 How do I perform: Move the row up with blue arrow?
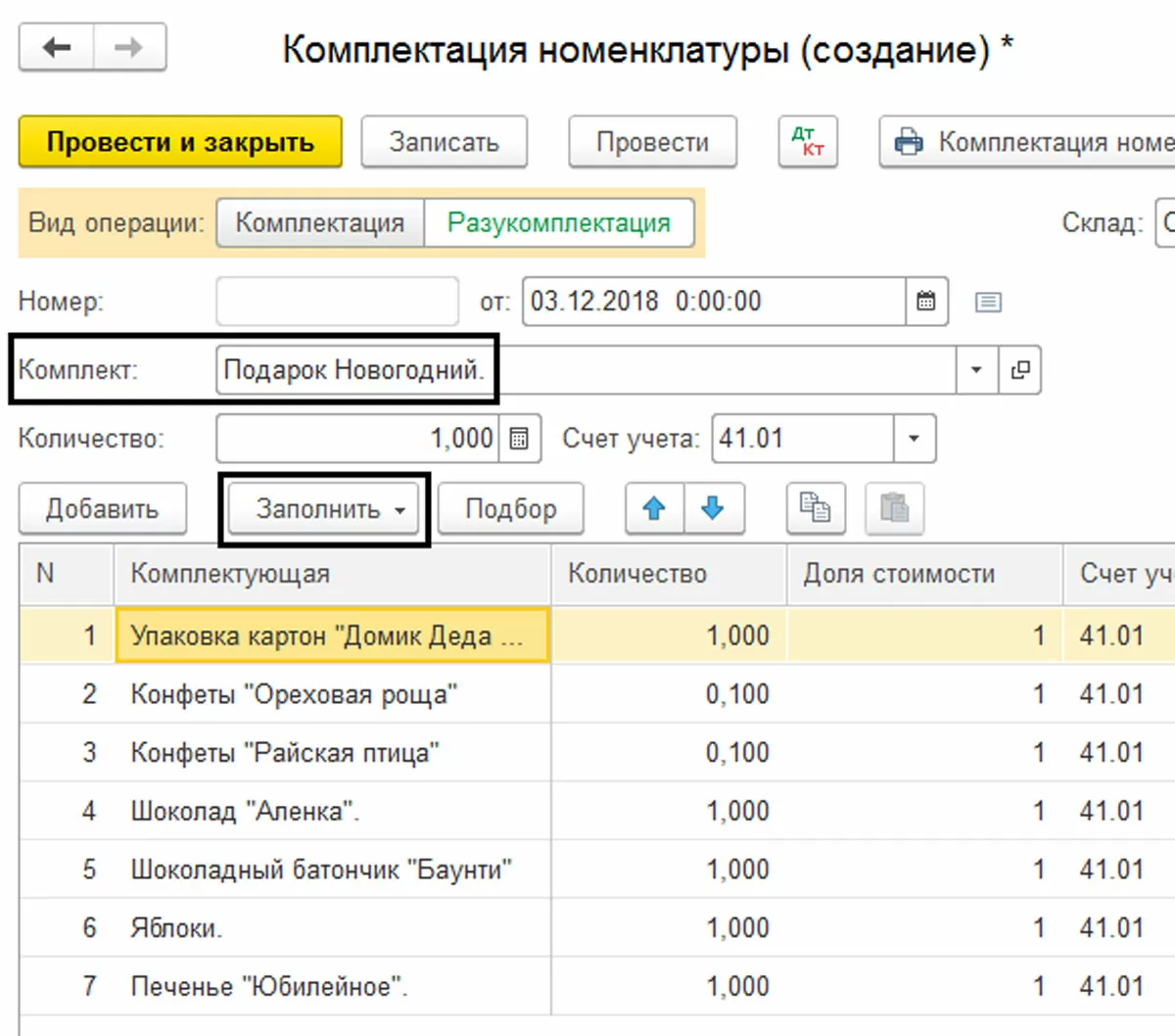click(654, 508)
